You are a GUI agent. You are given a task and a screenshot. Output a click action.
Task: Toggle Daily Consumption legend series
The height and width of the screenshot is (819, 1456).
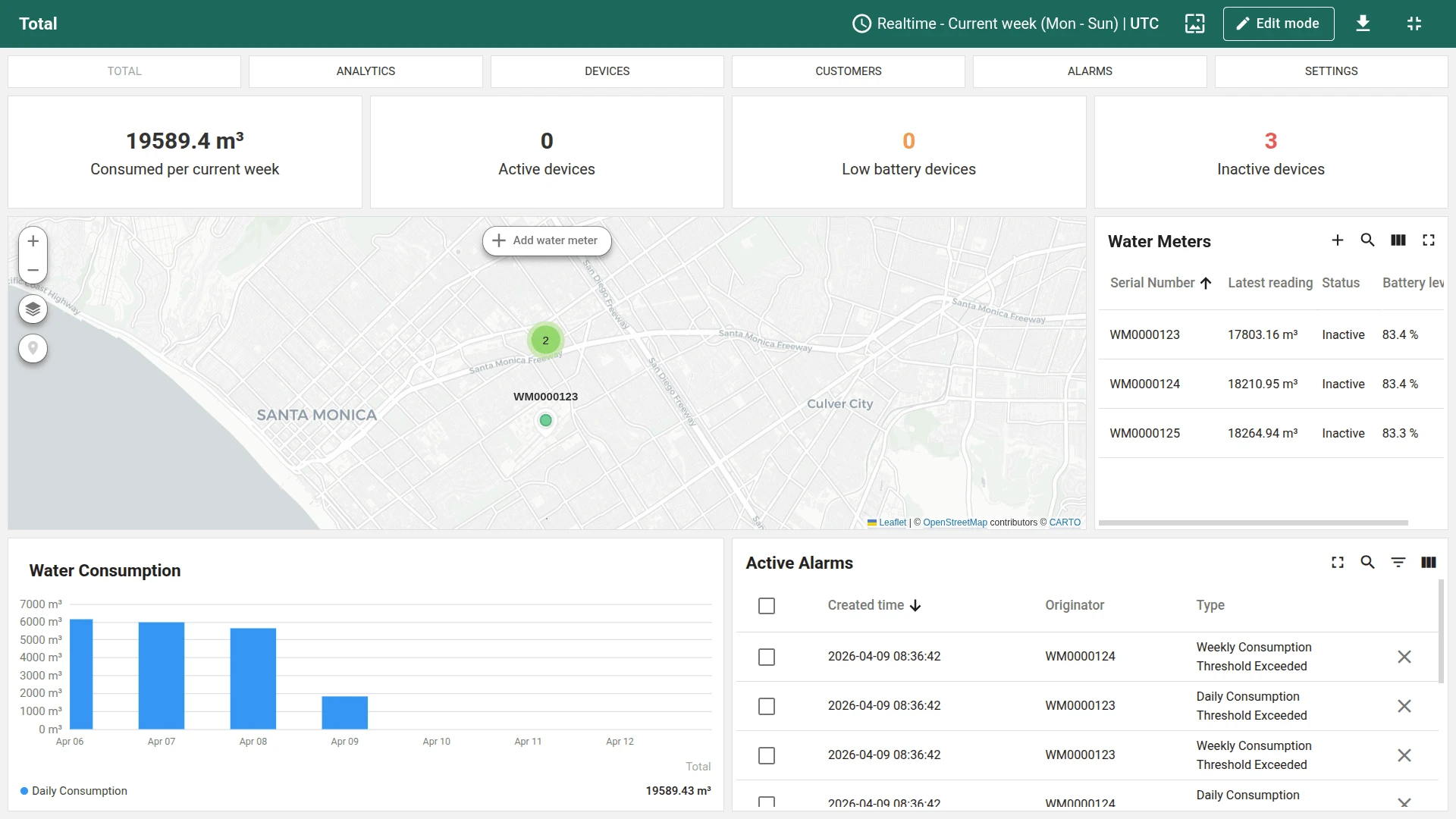[x=74, y=791]
